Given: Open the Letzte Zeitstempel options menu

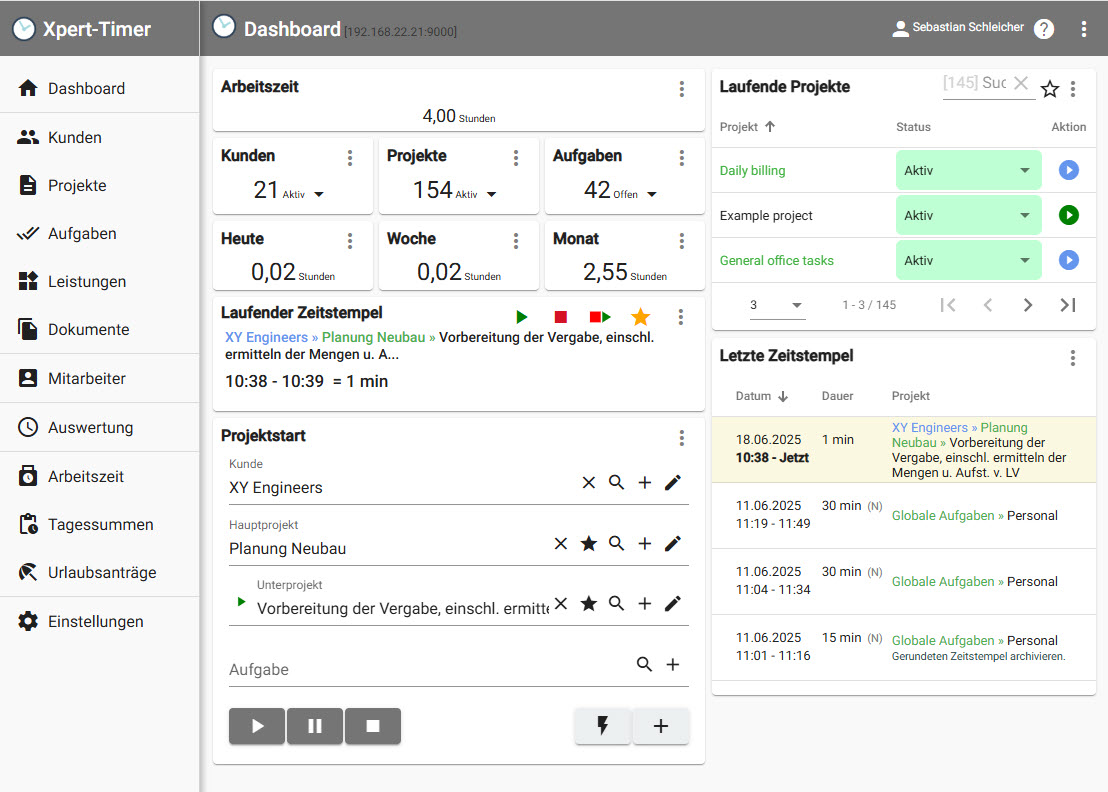Looking at the screenshot, I should (x=1073, y=358).
